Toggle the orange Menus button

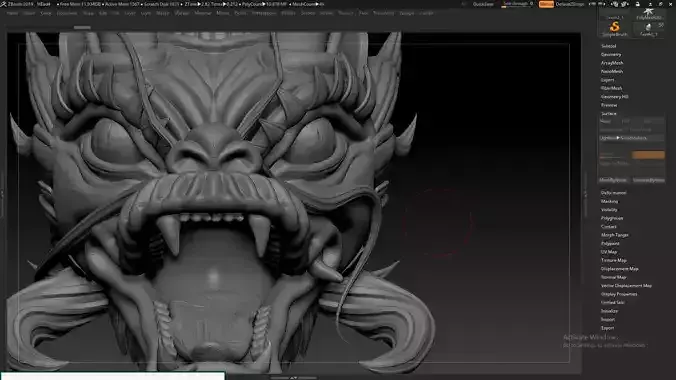546,4
